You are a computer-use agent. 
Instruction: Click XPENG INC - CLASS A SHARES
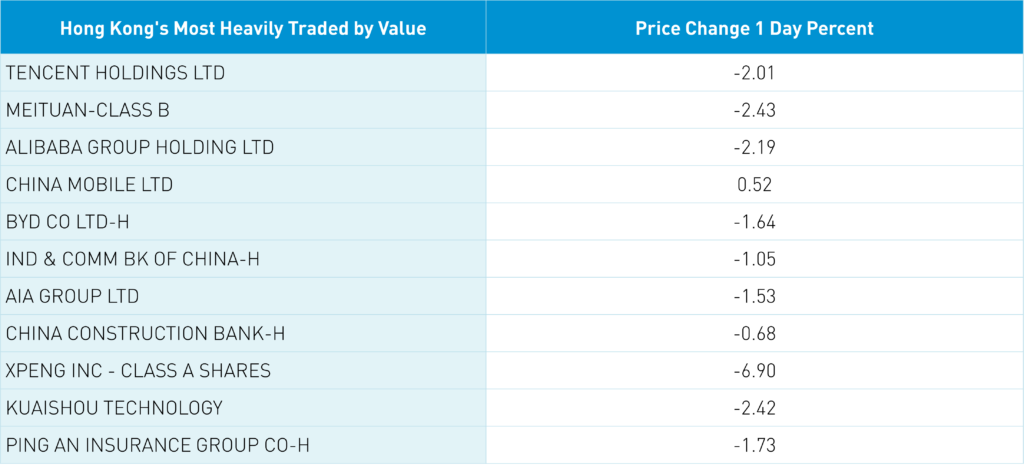tap(138, 370)
